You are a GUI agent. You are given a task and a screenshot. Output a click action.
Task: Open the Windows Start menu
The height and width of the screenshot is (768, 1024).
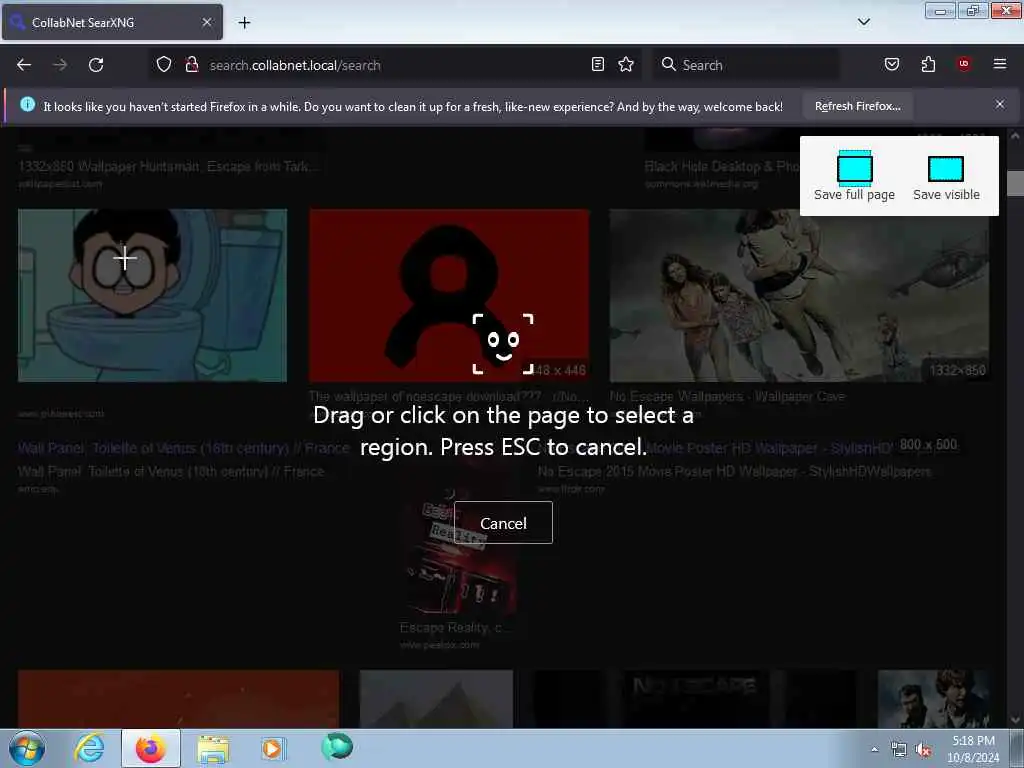(x=27, y=748)
